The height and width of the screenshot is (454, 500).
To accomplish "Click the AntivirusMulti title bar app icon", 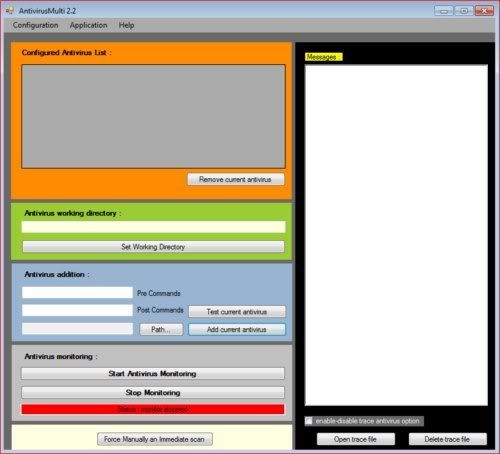I will (9, 11).
